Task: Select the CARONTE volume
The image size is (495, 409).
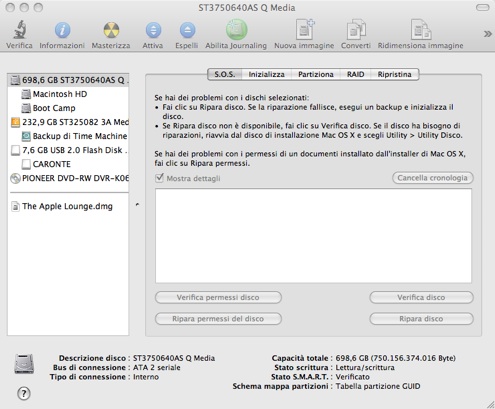Action: 68,164
